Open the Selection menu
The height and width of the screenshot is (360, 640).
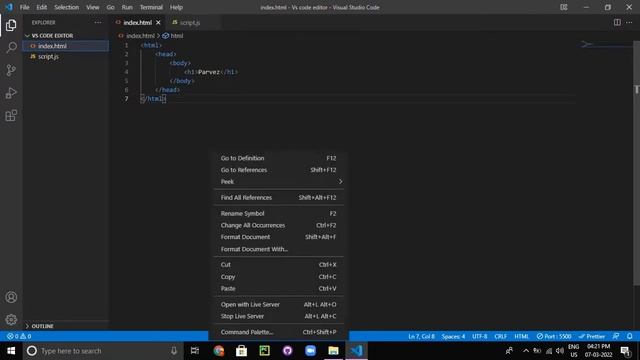point(67,7)
